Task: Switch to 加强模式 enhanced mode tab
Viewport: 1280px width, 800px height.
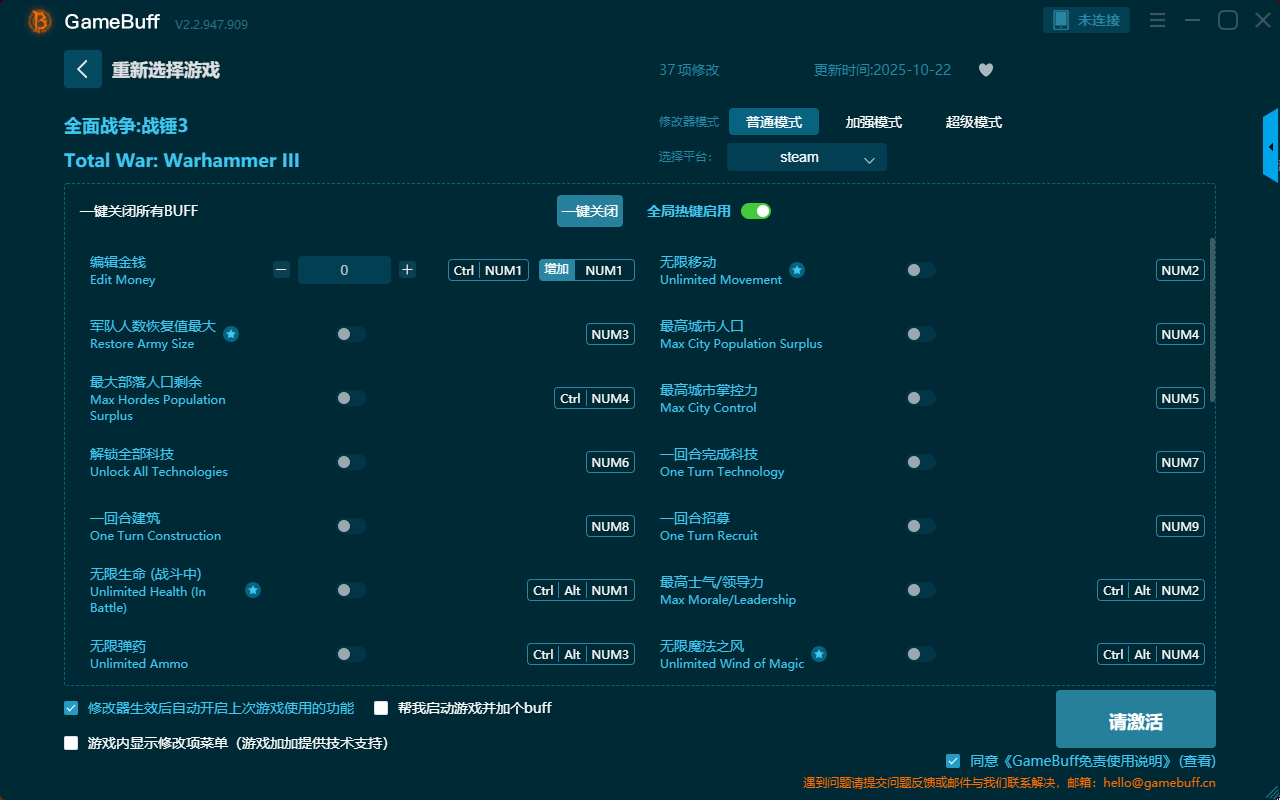Action: point(873,122)
